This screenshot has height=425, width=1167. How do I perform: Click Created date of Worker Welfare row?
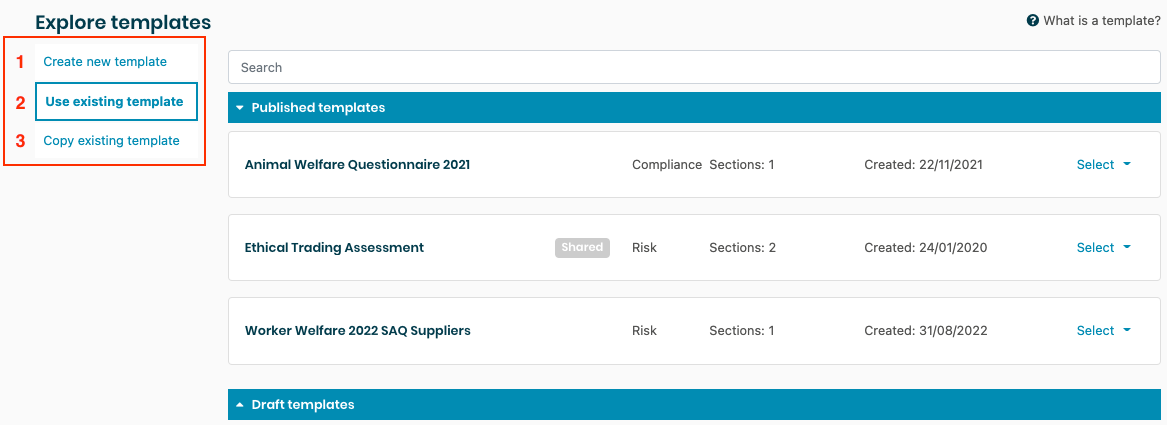pos(926,331)
